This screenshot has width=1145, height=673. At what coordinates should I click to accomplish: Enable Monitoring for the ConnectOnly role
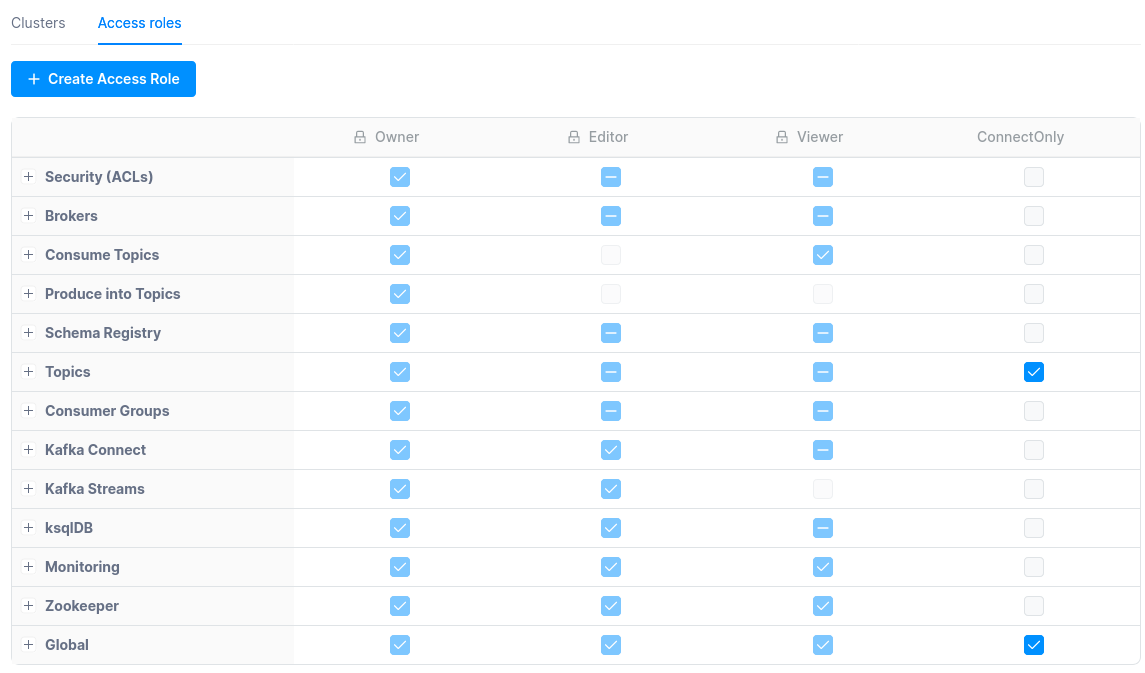tap(1034, 567)
